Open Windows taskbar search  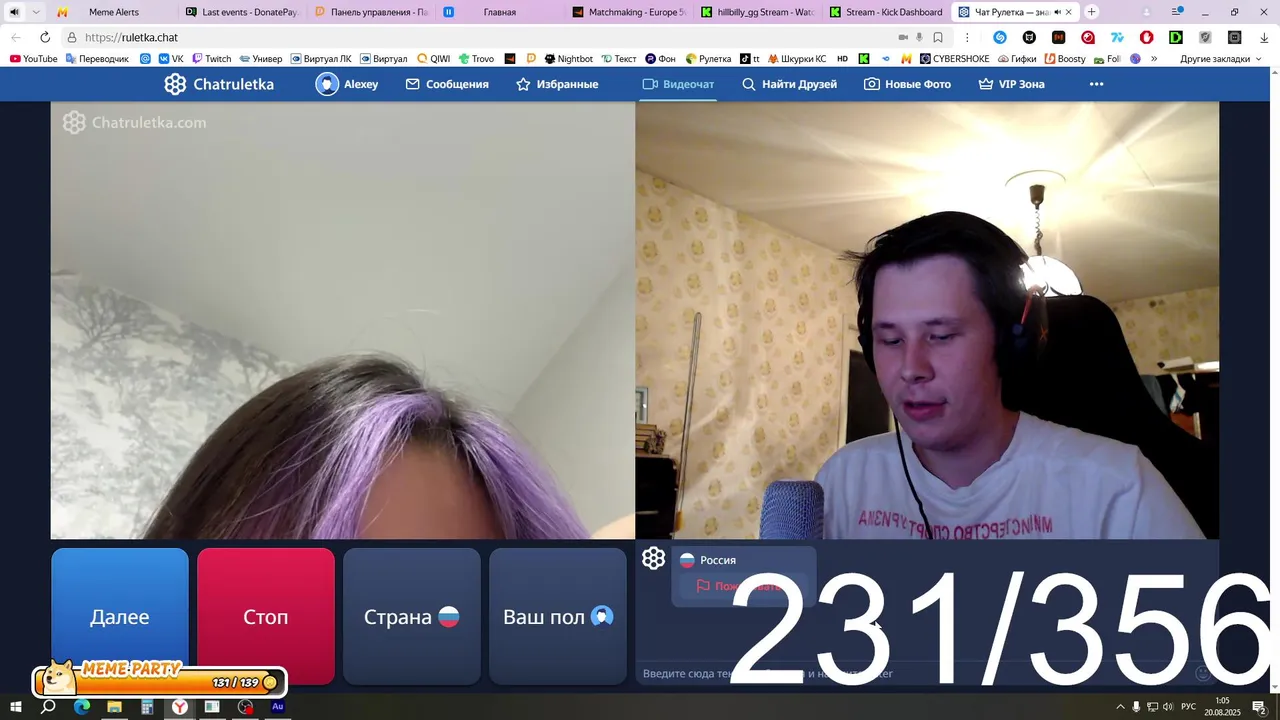tap(48, 707)
